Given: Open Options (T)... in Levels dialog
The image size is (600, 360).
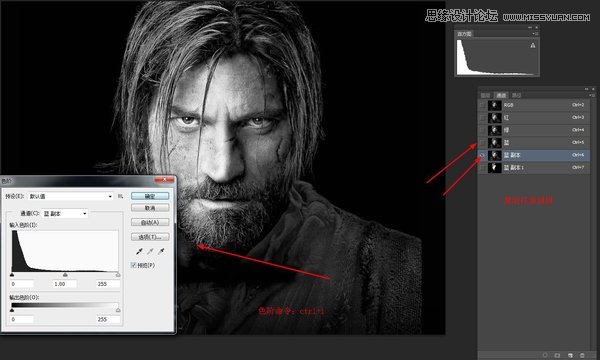Looking at the screenshot, I should pyautogui.click(x=150, y=237).
